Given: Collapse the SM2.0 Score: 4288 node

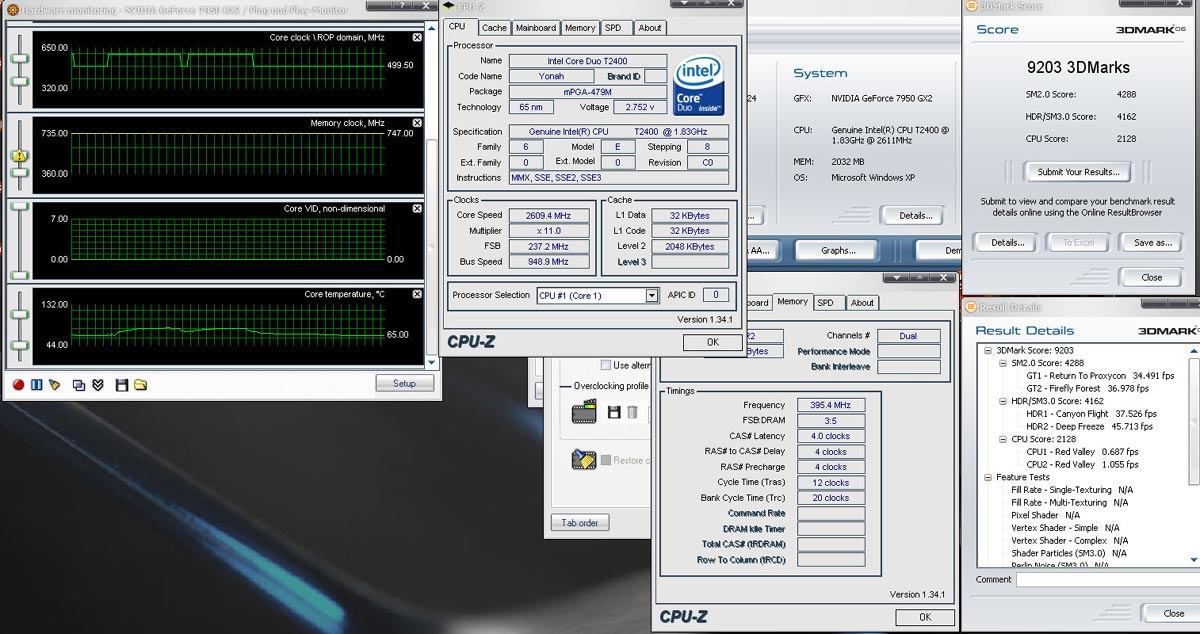Looking at the screenshot, I should (x=1003, y=363).
